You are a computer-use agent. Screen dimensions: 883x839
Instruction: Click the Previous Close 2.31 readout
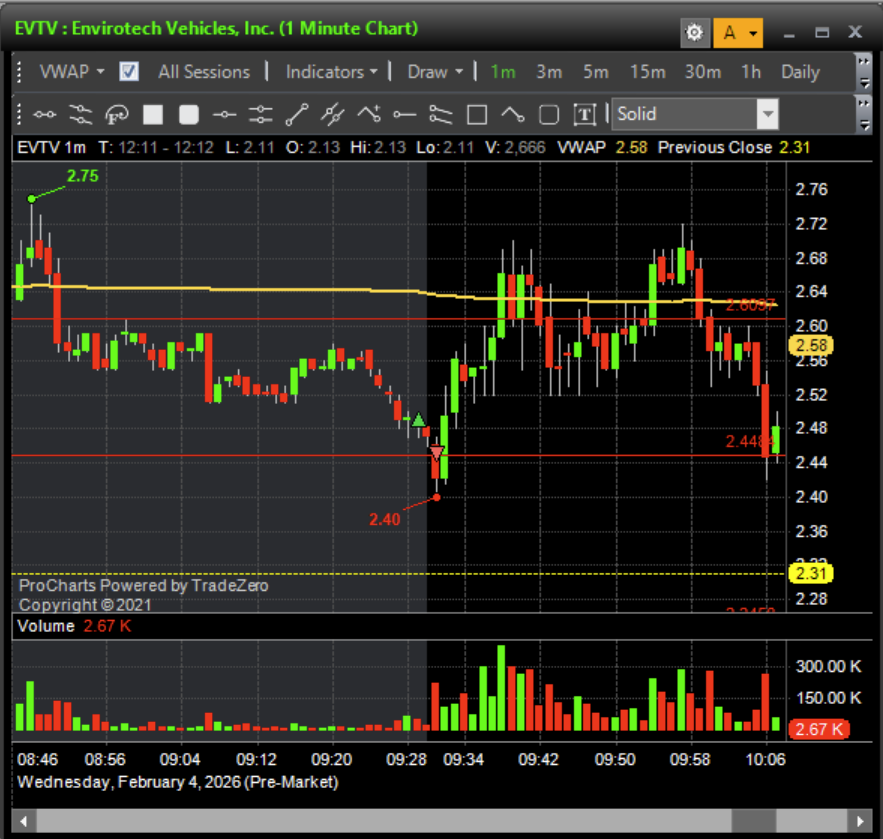tap(734, 148)
